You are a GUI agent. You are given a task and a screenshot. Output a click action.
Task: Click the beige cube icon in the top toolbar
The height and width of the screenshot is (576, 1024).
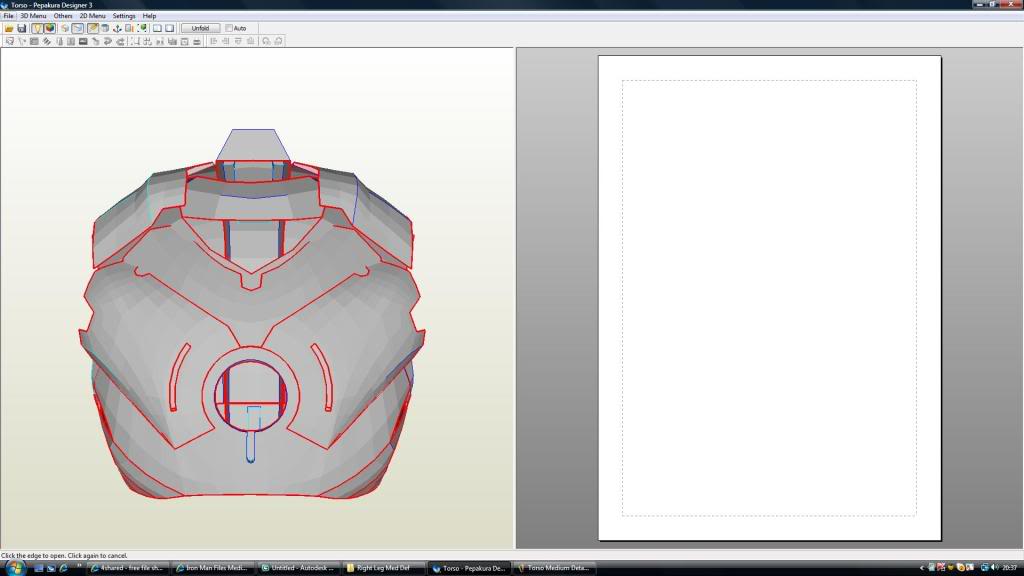point(65,28)
